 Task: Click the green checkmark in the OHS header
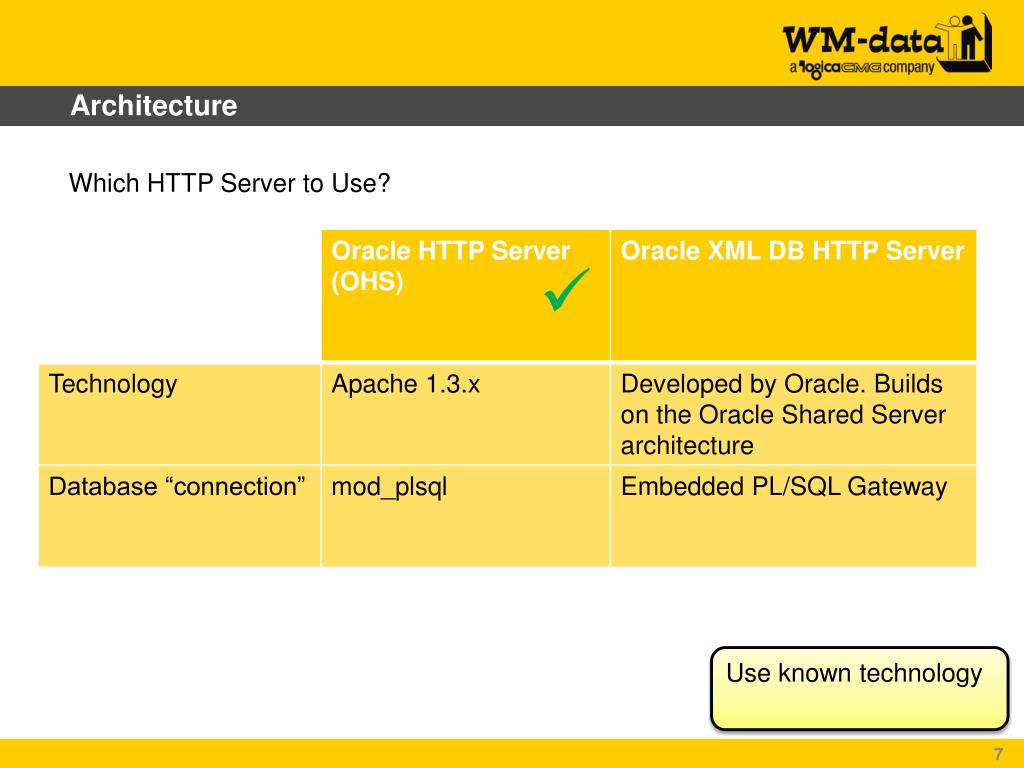pos(566,289)
